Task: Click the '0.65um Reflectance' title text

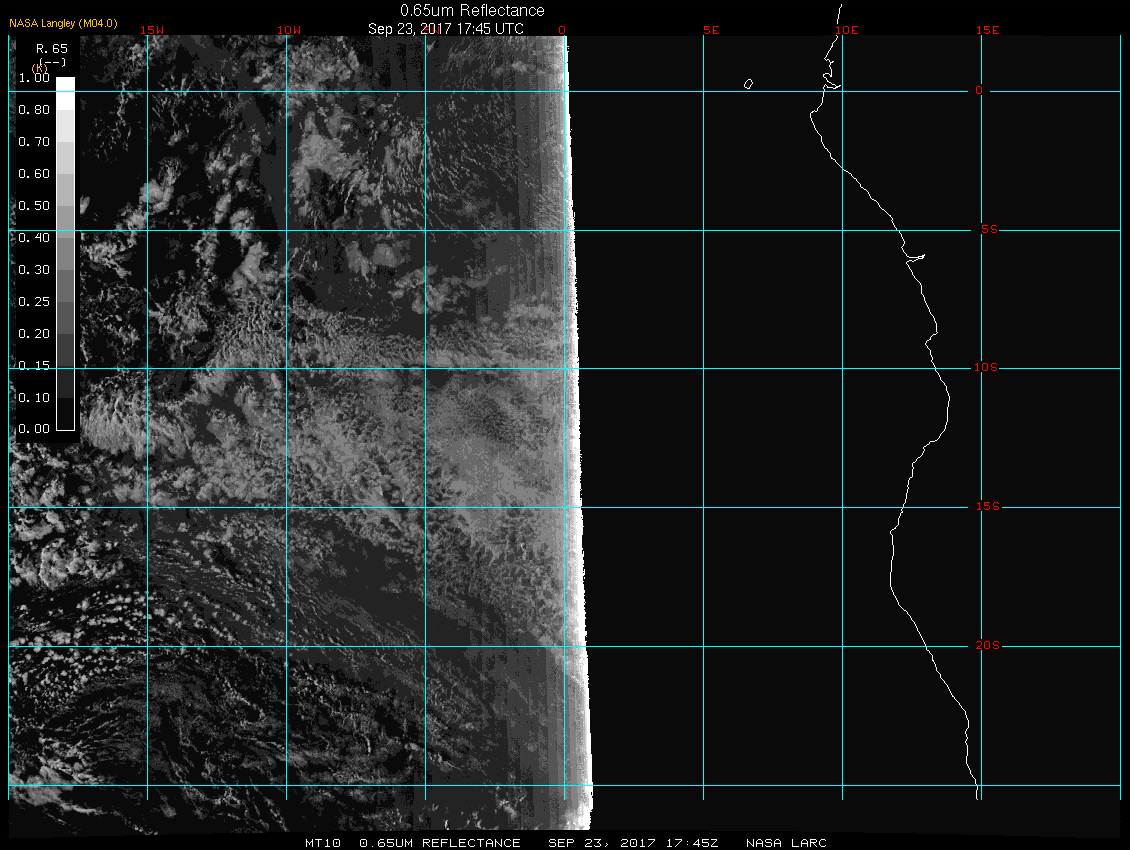Action: 472,10
